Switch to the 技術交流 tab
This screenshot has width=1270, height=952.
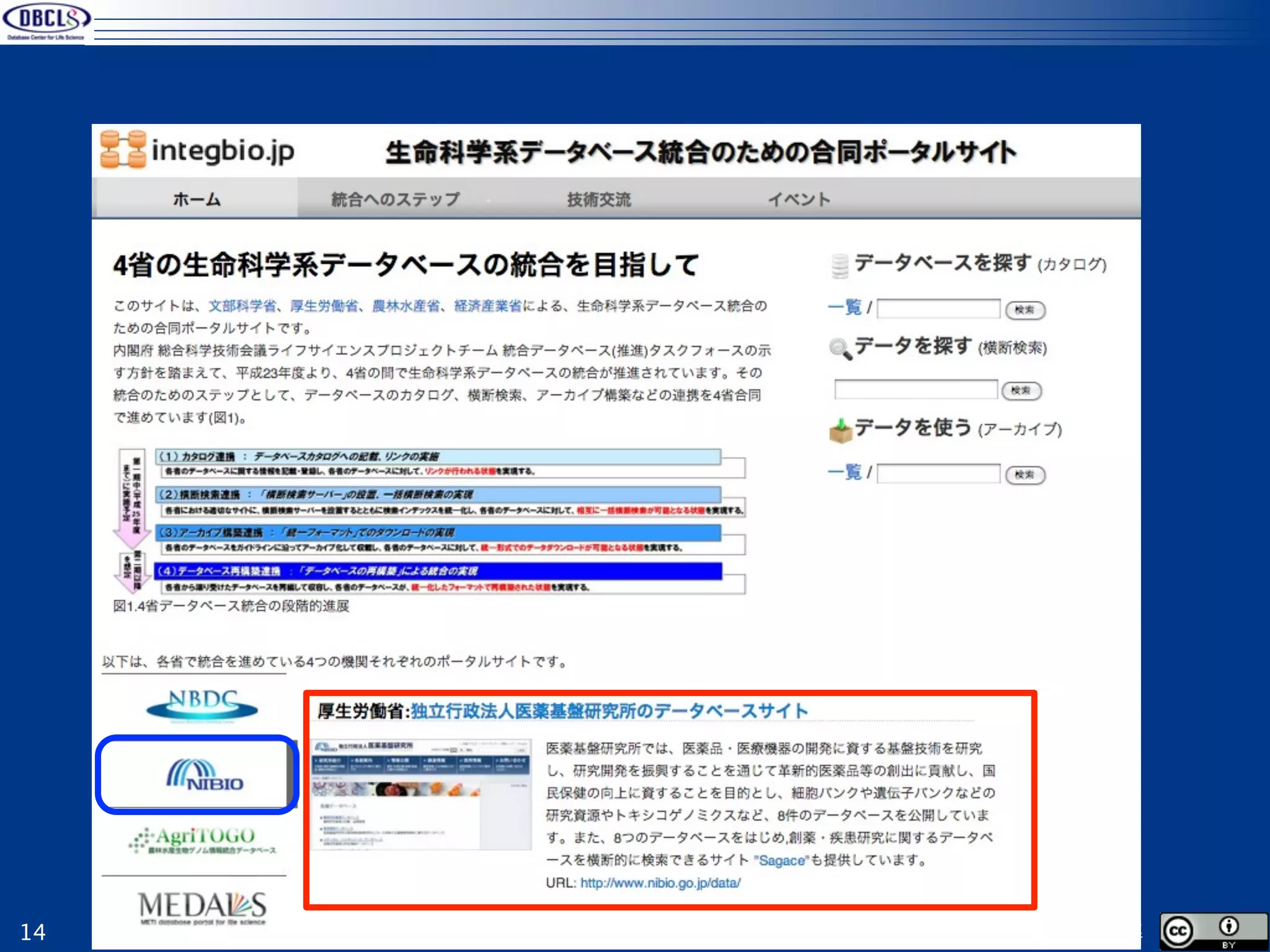(x=599, y=200)
